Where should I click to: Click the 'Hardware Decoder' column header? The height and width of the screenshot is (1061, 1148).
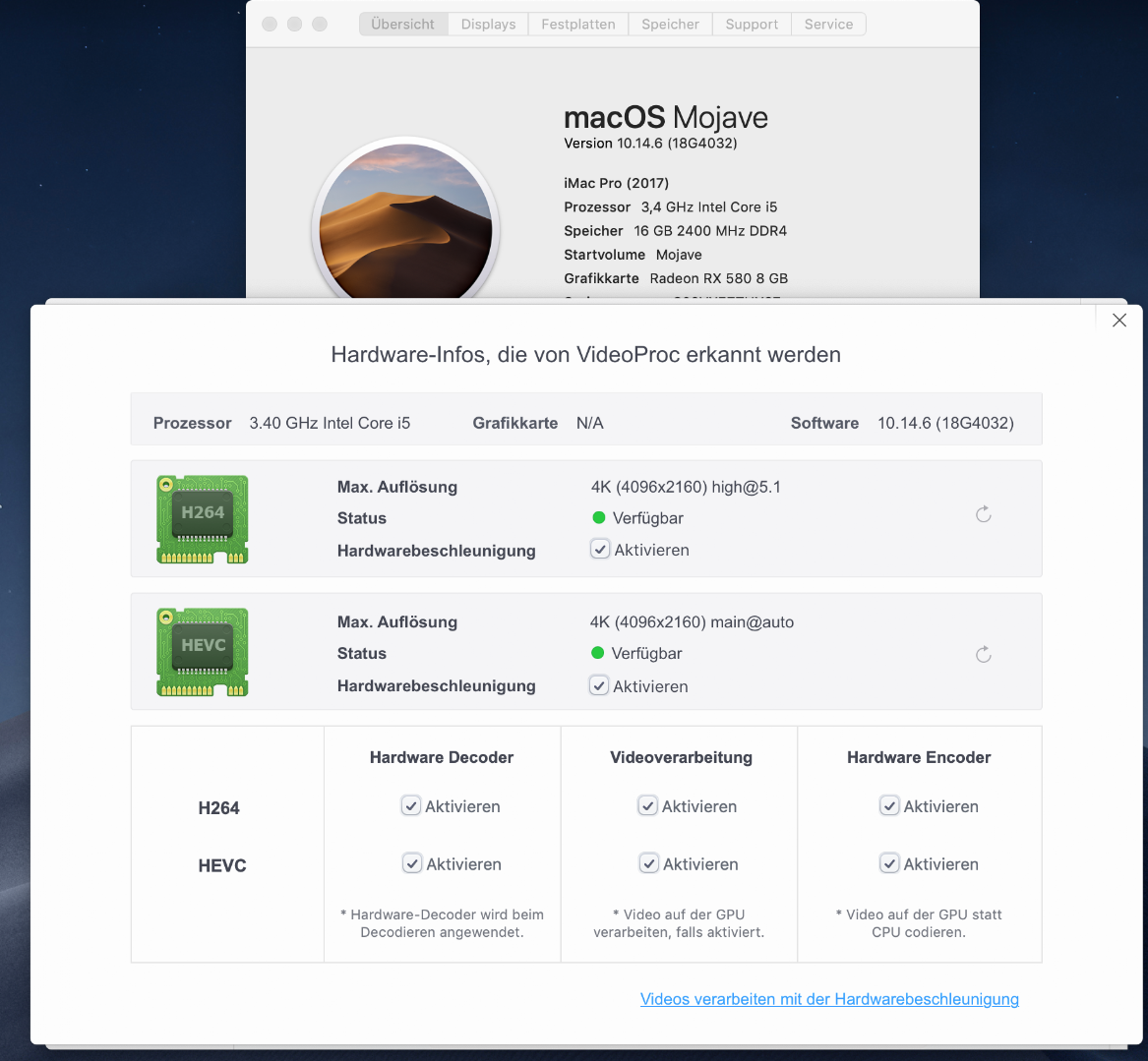(x=442, y=757)
